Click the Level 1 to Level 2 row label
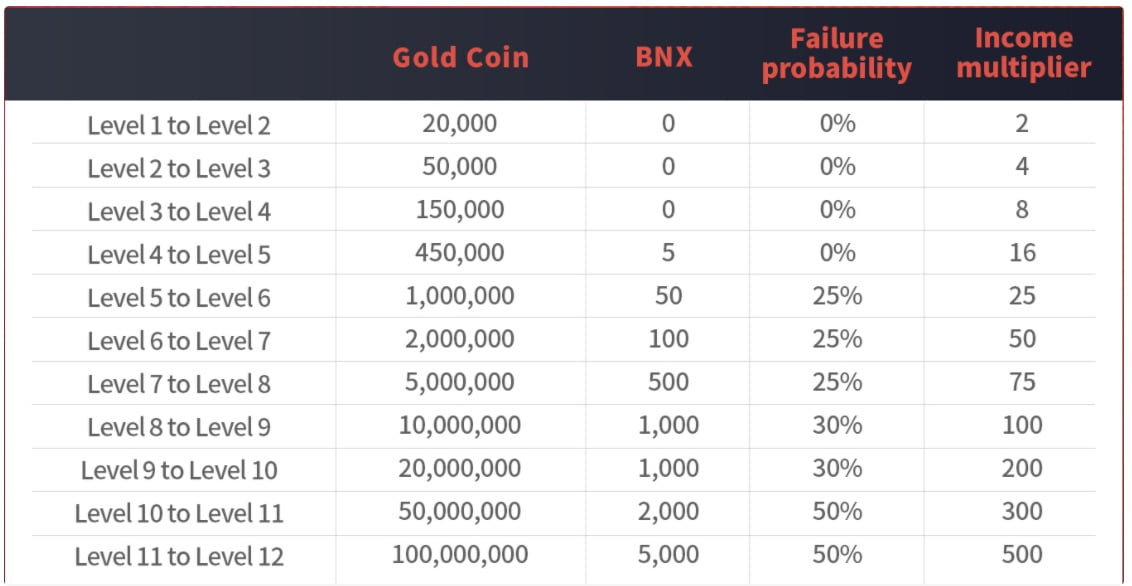Viewport: 1132px width, 586px height. 179,126
